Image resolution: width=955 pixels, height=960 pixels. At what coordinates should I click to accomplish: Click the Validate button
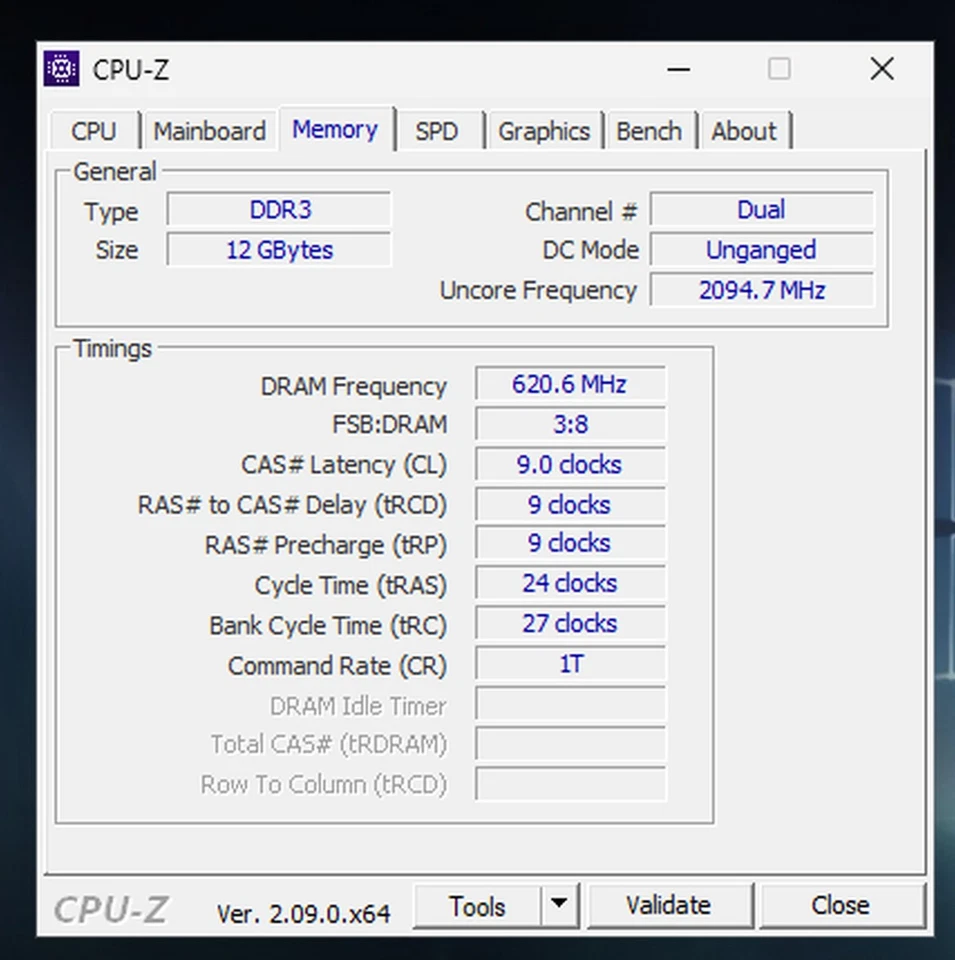click(x=669, y=906)
